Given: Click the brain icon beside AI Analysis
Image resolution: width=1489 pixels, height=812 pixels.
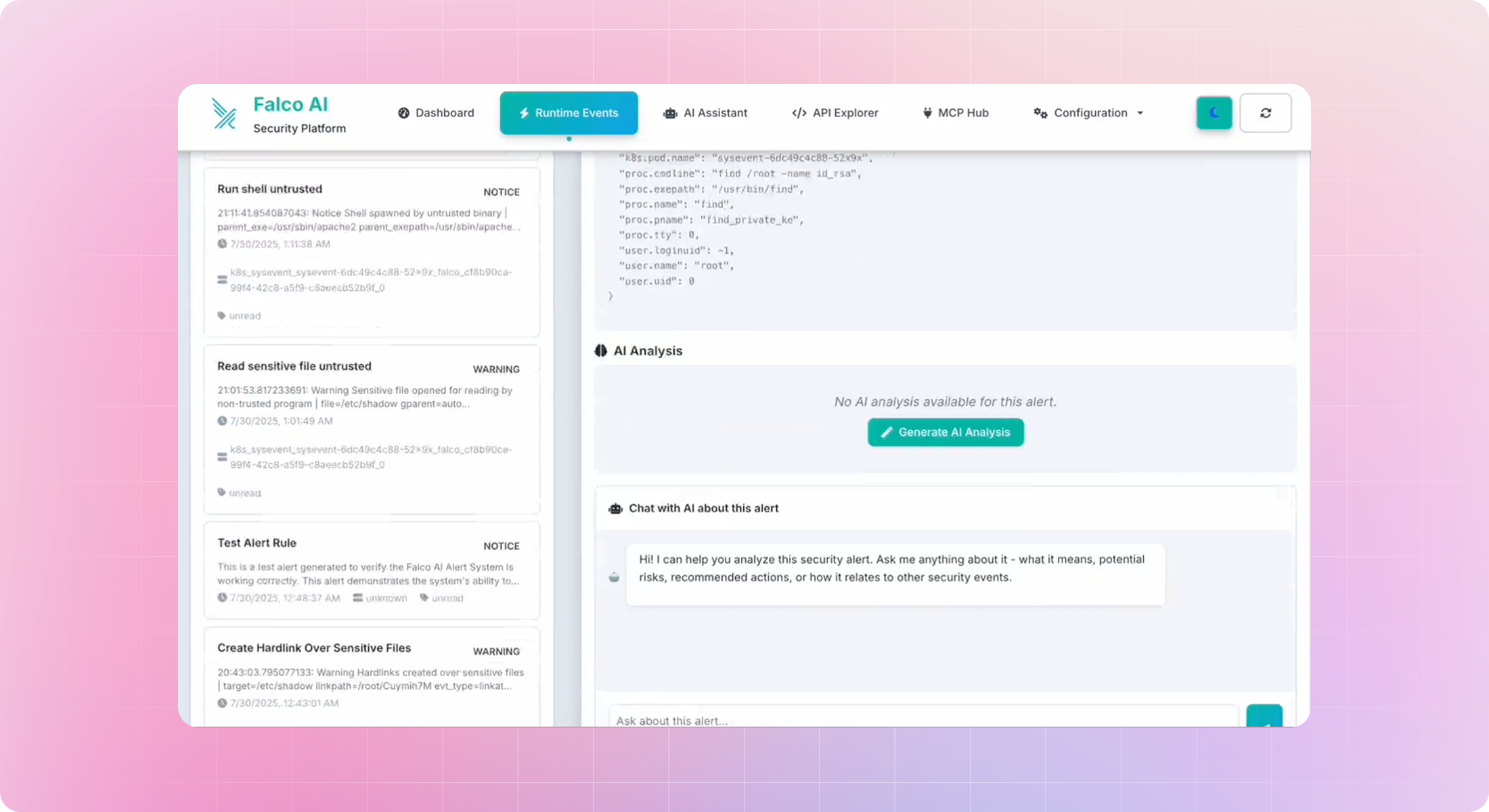Looking at the screenshot, I should click(x=600, y=351).
